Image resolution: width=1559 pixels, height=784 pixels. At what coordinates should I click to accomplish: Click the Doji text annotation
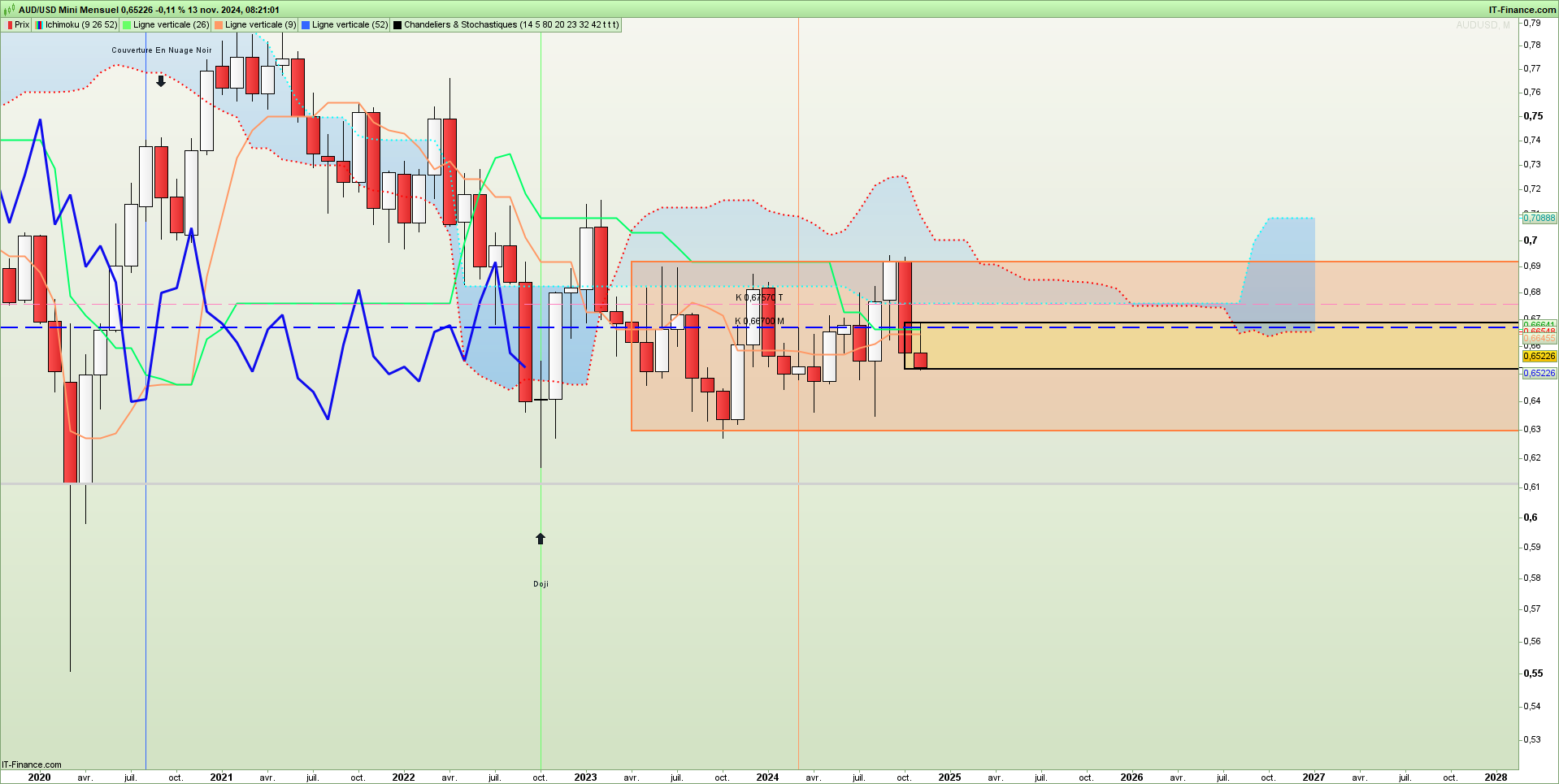tap(541, 584)
